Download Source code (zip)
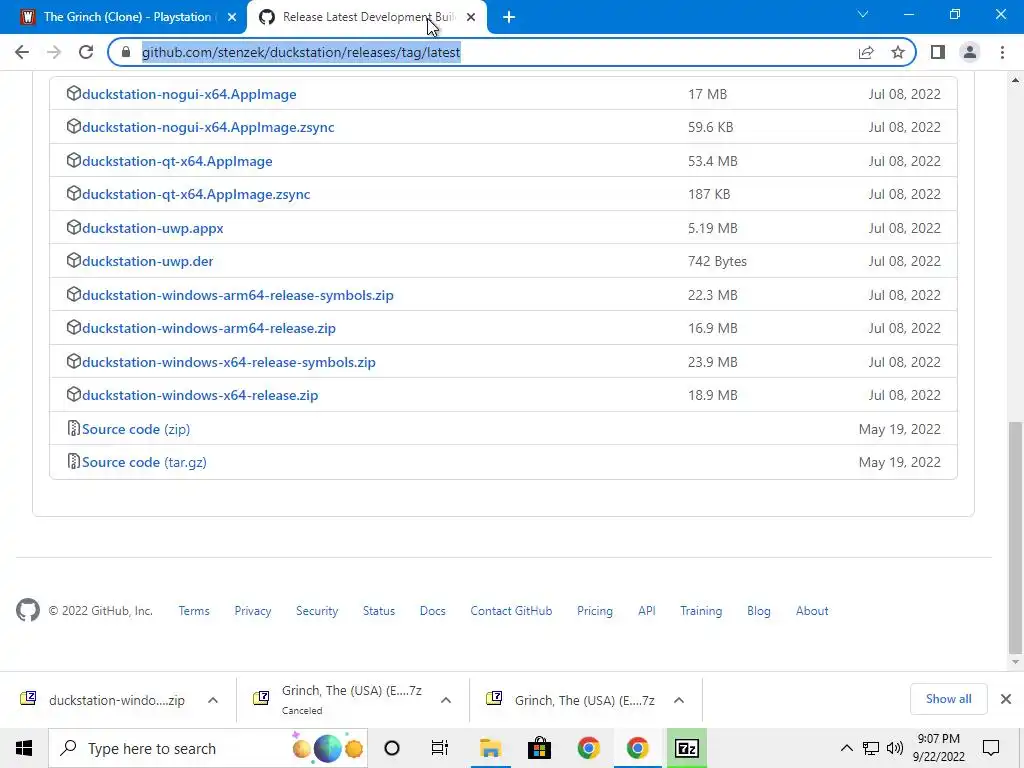Image resolution: width=1024 pixels, height=768 pixels. (x=136, y=429)
